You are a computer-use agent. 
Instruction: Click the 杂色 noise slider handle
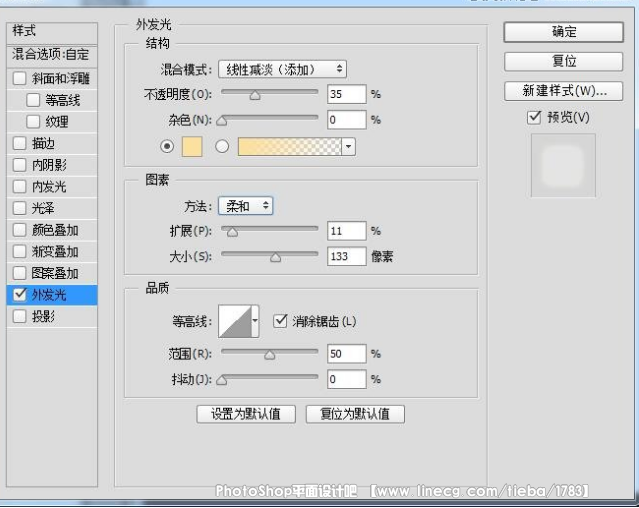pos(222,121)
